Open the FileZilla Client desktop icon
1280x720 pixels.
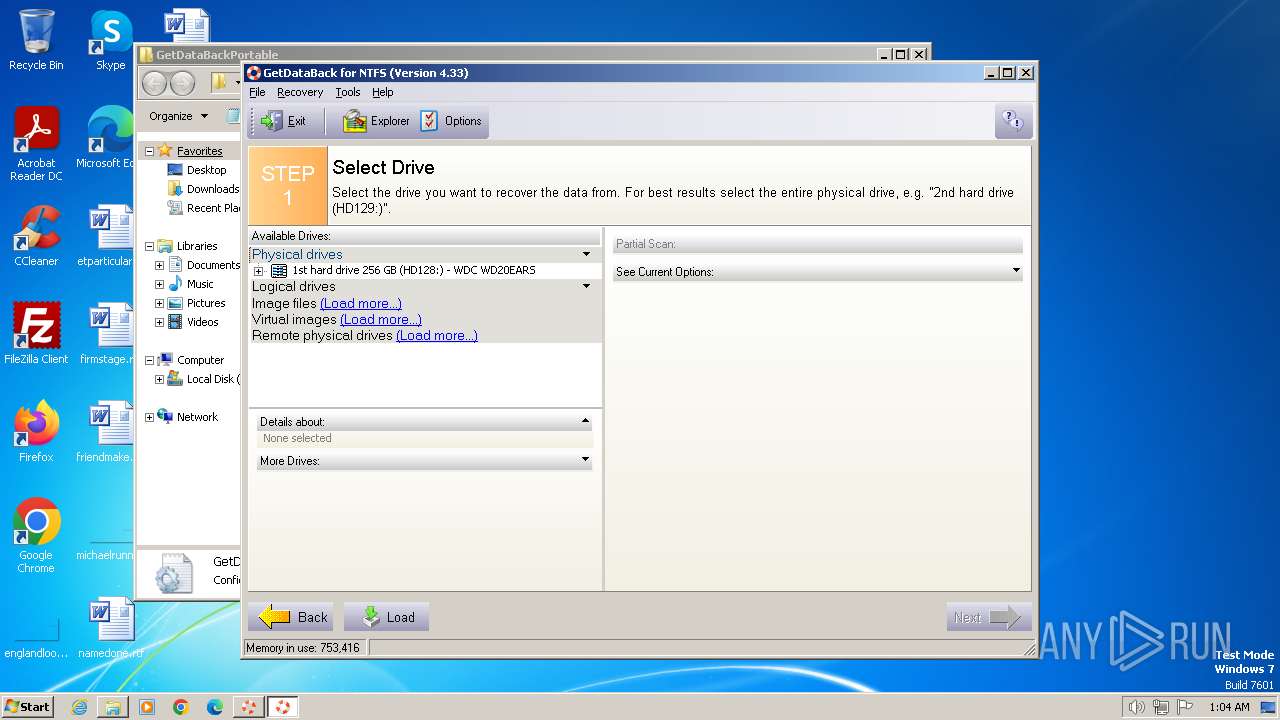click(36, 334)
